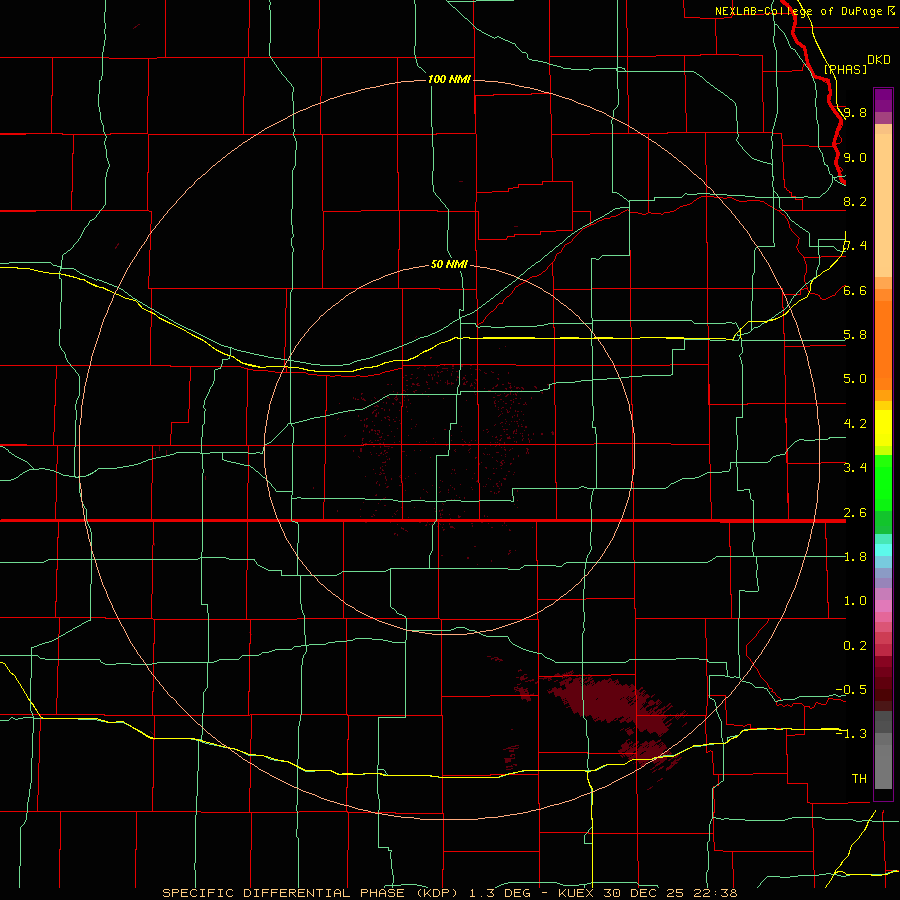
Task: Click the (KDP) abbreviation in the caption
Action: click(x=435, y=893)
